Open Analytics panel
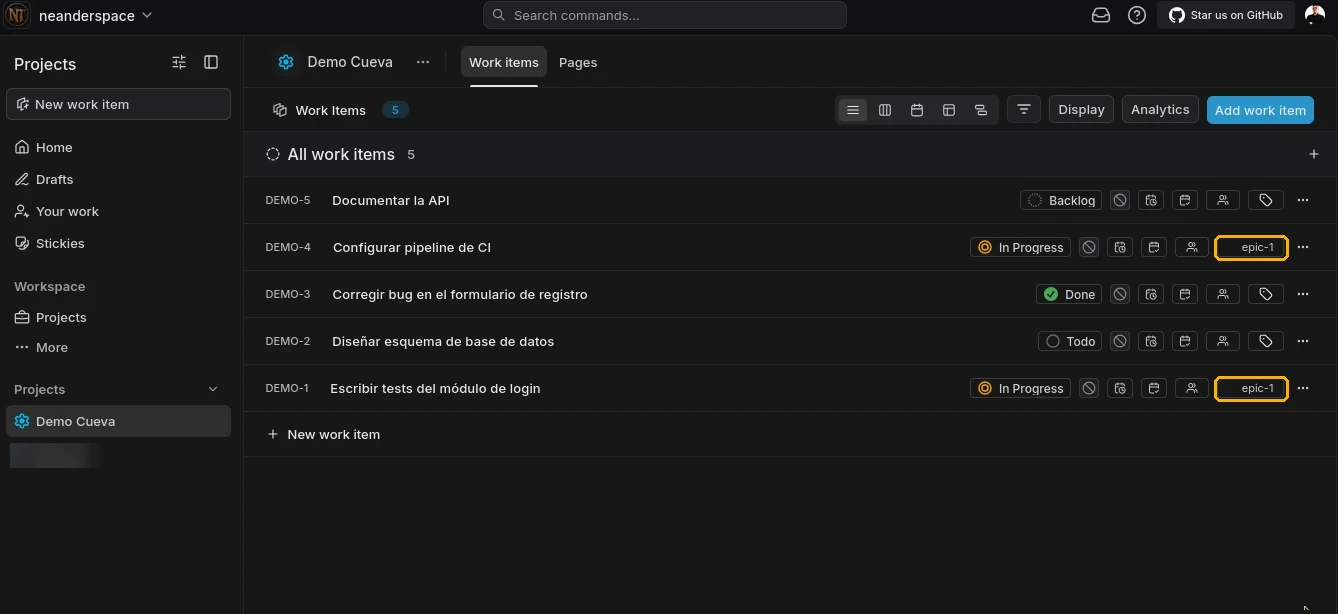Screen dimensions: 1338x614 pos(1160,110)
